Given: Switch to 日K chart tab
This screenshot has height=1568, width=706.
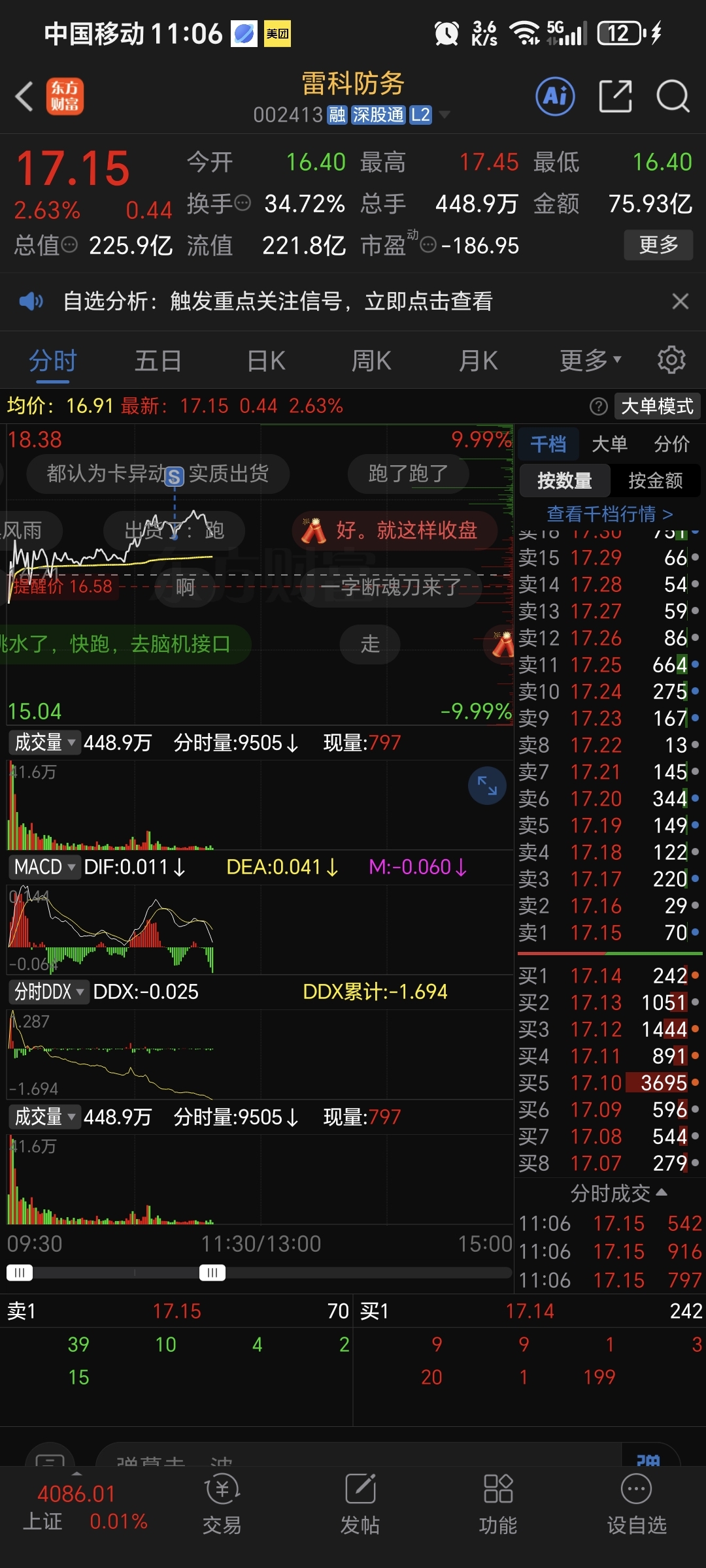Looking at the screenshot, I should (266, 361).
